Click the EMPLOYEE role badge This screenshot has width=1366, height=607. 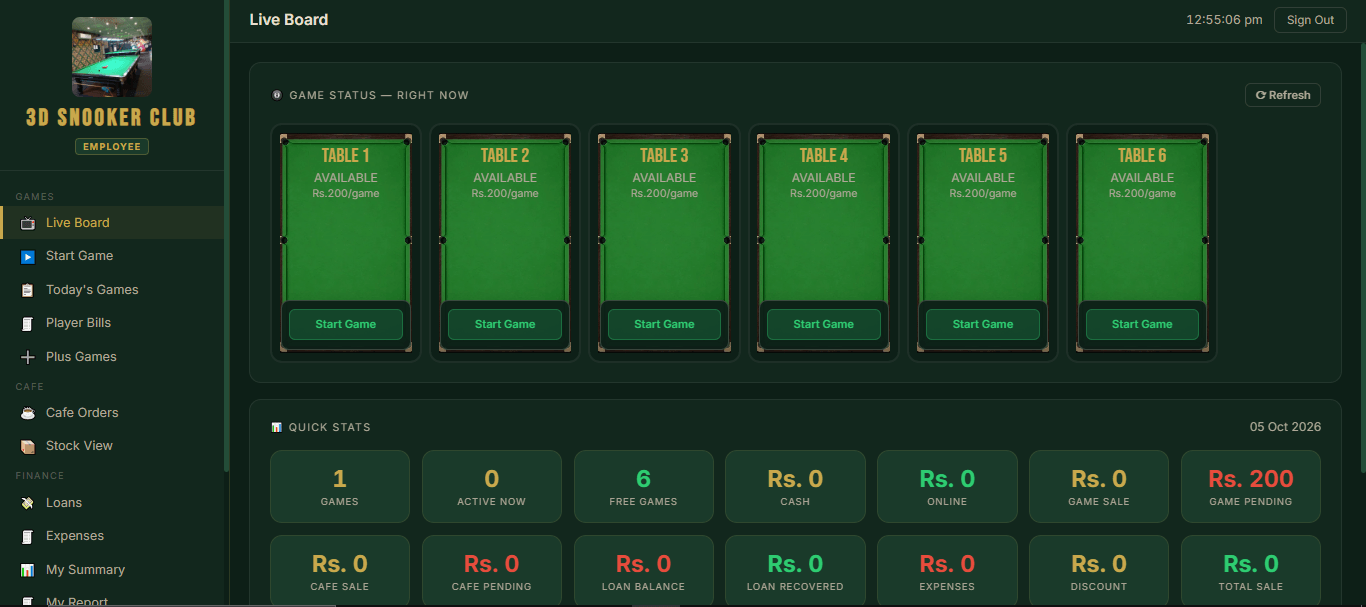(x=112, y=147)
